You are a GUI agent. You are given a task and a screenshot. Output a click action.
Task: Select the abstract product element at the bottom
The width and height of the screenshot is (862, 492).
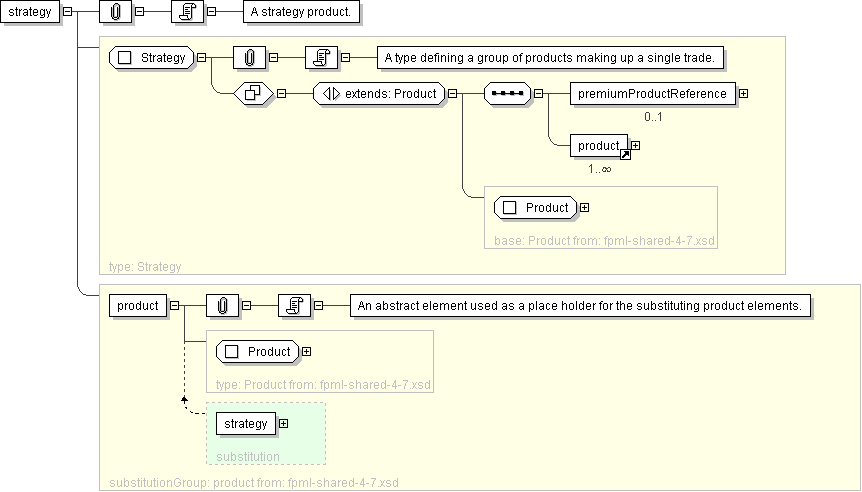coord(137,305)
